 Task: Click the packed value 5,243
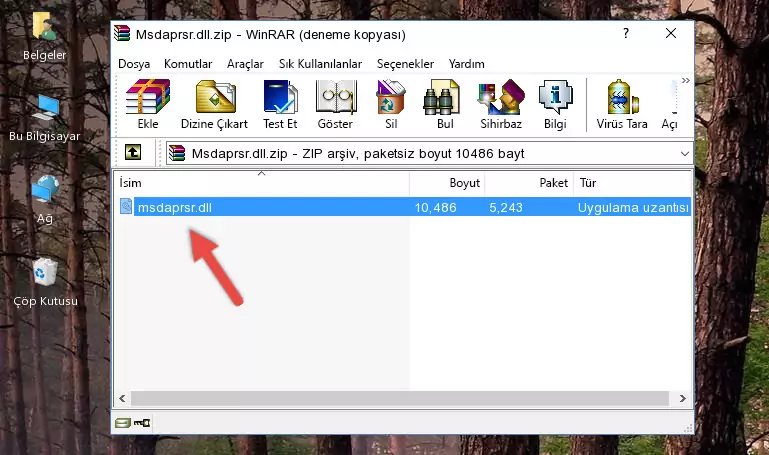pyautogui.click(x=506, y=207)
